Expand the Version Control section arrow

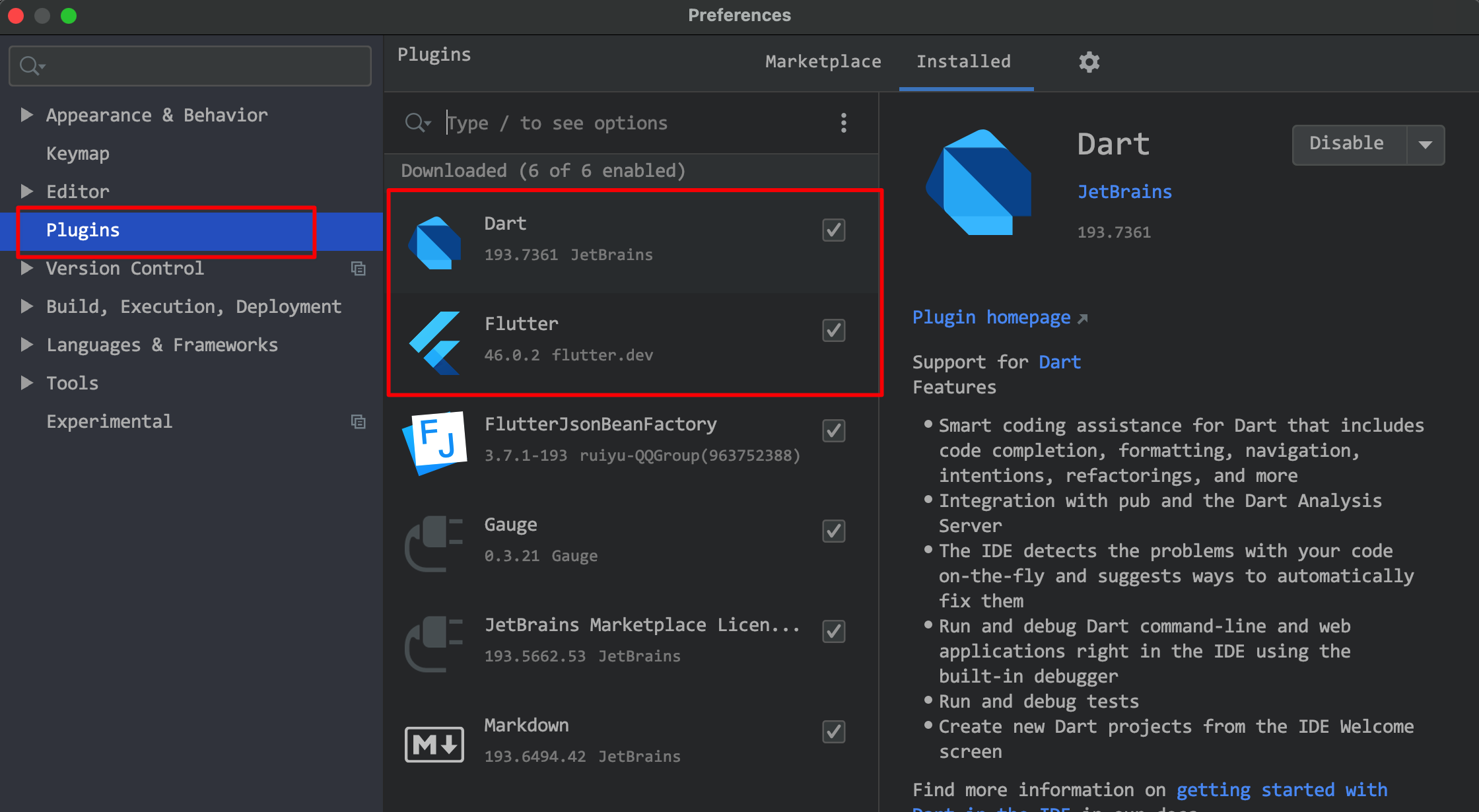26,268
